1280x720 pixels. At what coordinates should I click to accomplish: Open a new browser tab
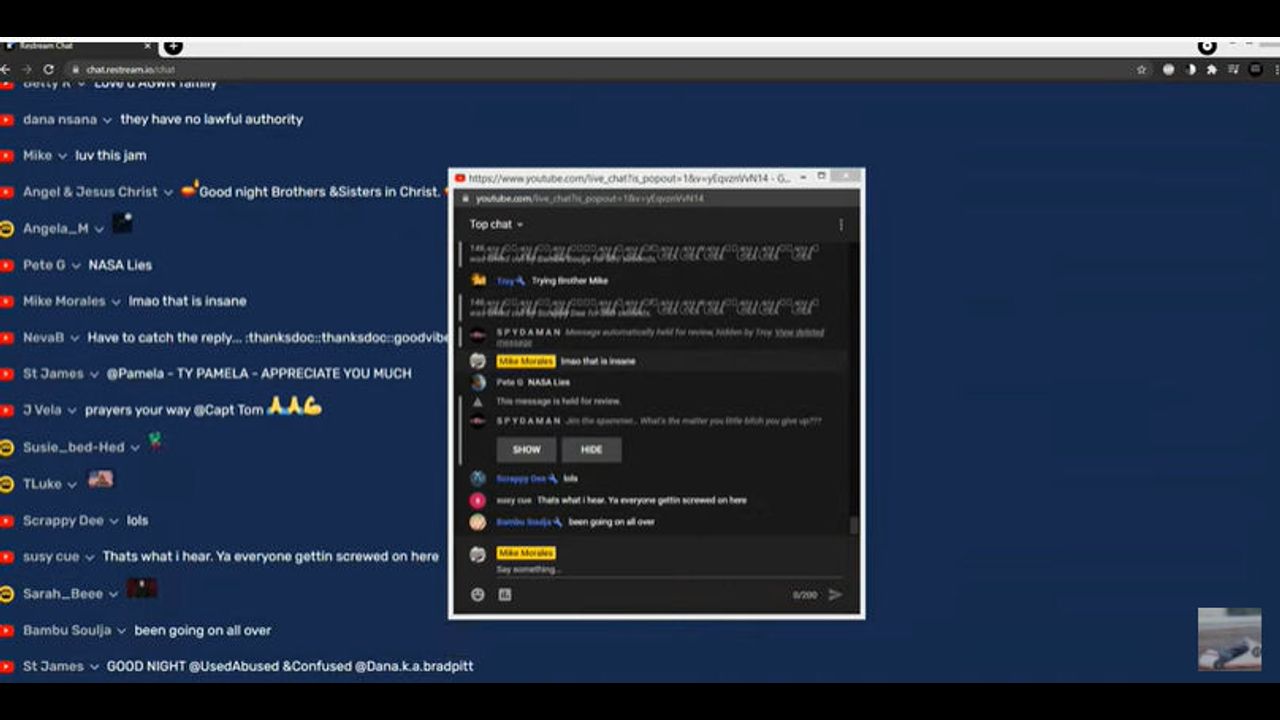click(173, 46)
